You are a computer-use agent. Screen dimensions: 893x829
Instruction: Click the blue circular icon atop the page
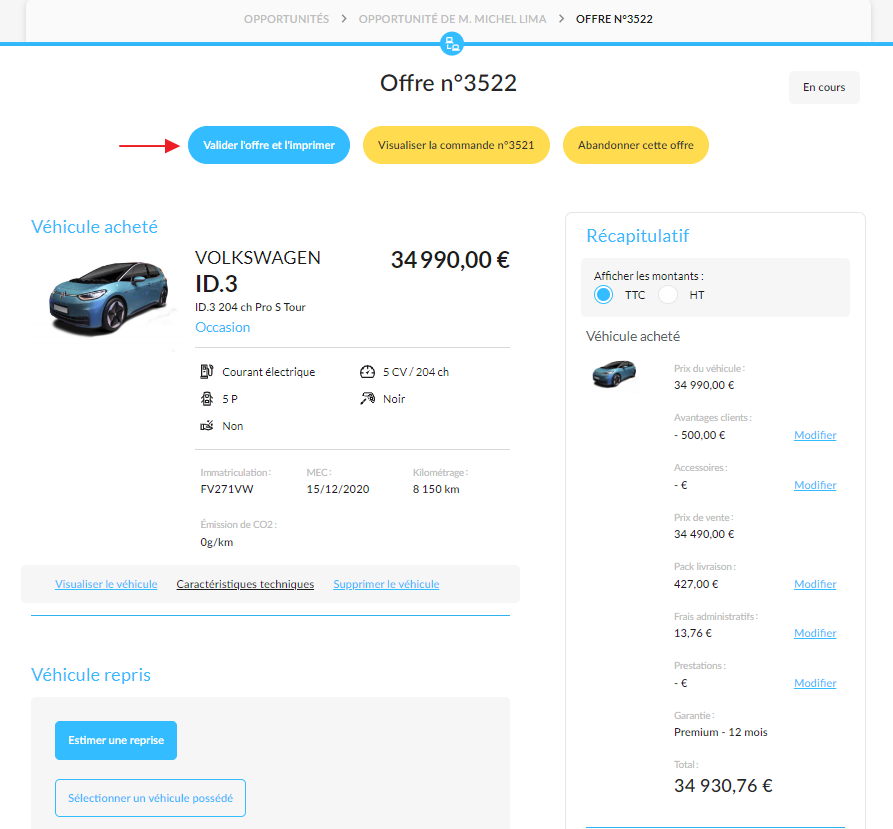pyautogui.click(x=452, y=43)
